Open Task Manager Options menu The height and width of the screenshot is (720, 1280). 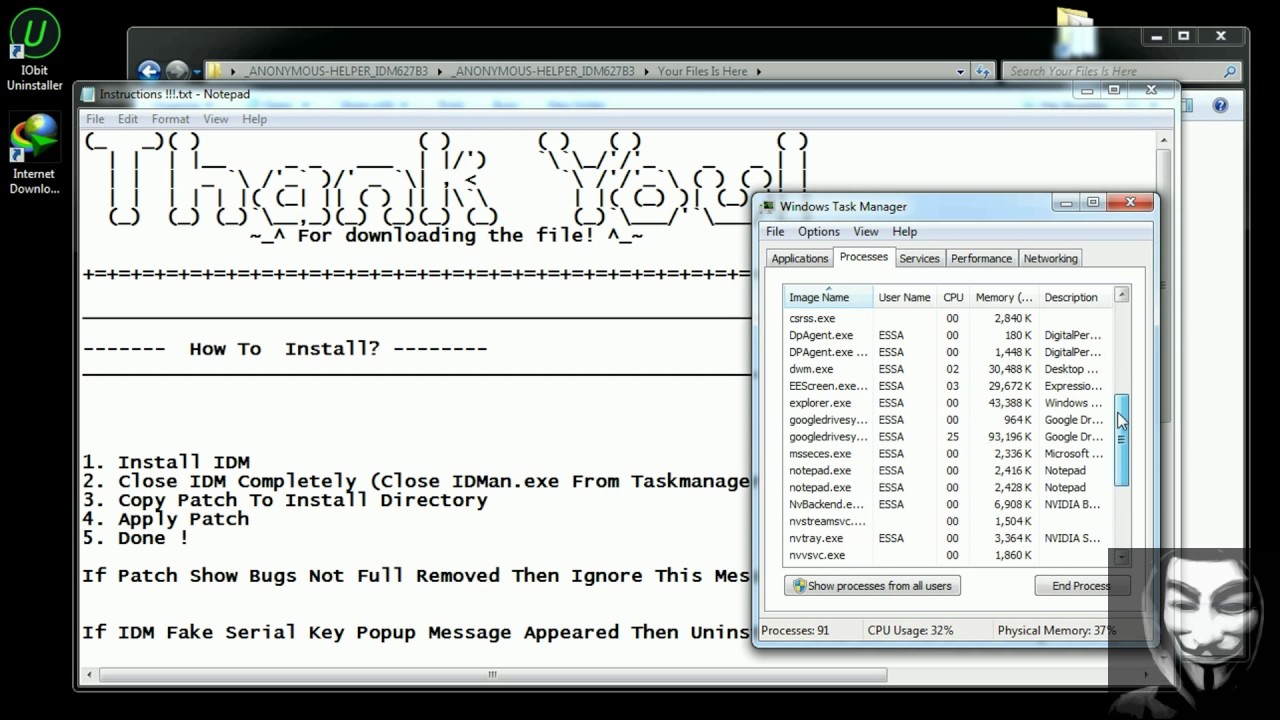pos(819,231)
